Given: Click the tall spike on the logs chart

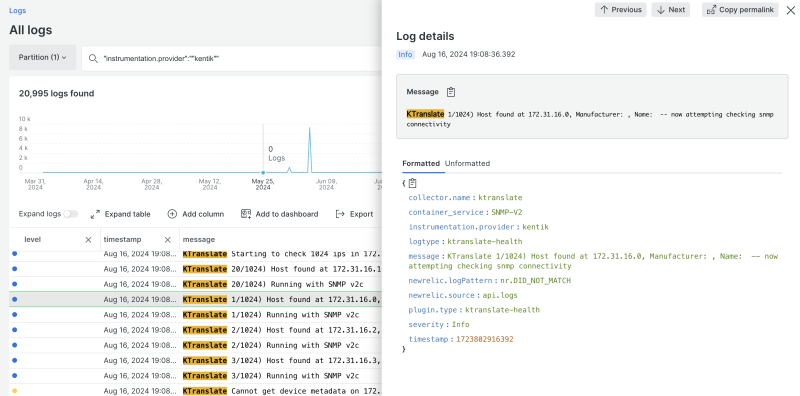Looking at the screenshot, I should pos(309,150).
